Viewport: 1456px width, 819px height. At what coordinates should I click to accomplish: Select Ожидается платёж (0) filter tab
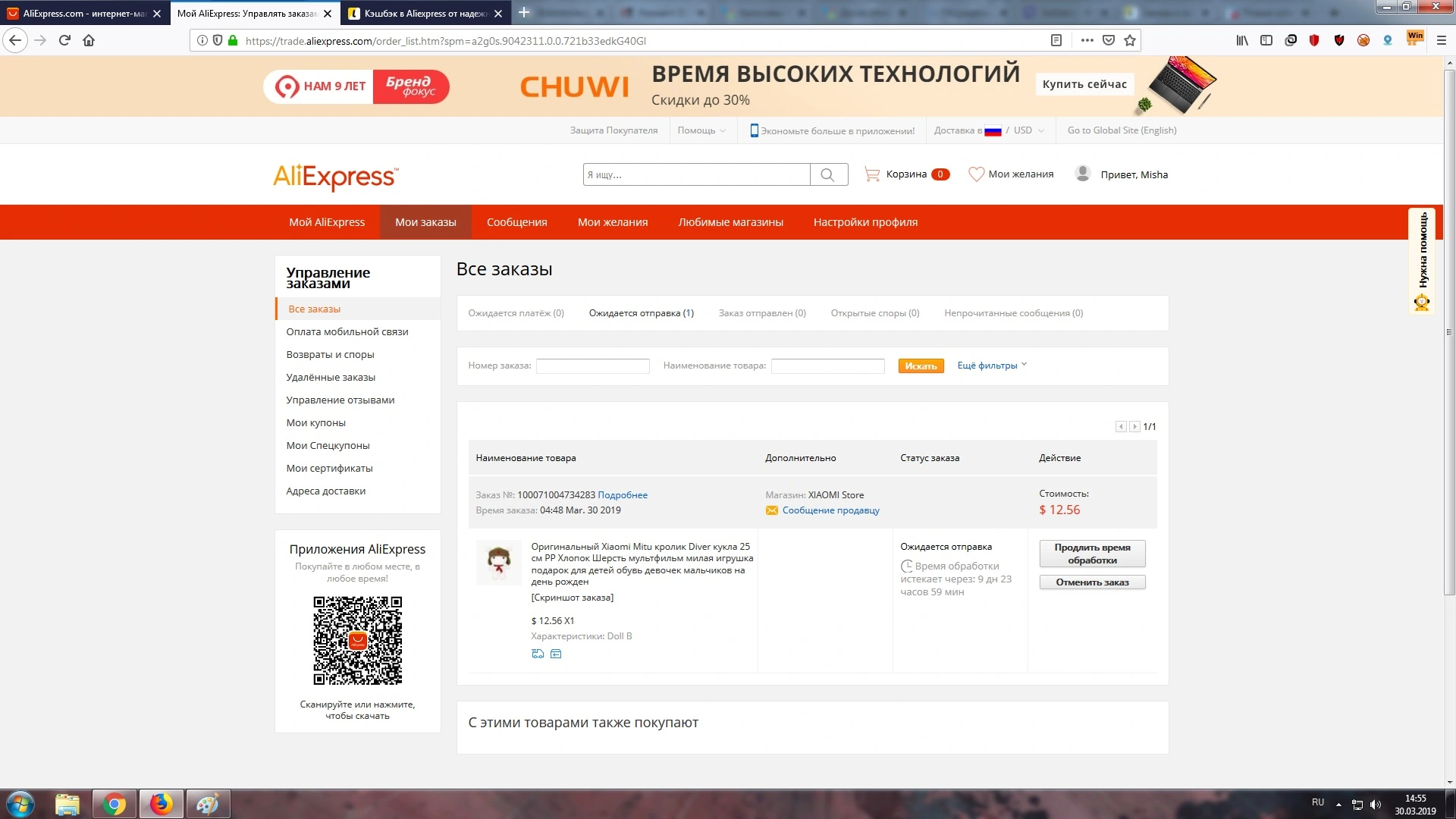(x=516, y=313)
